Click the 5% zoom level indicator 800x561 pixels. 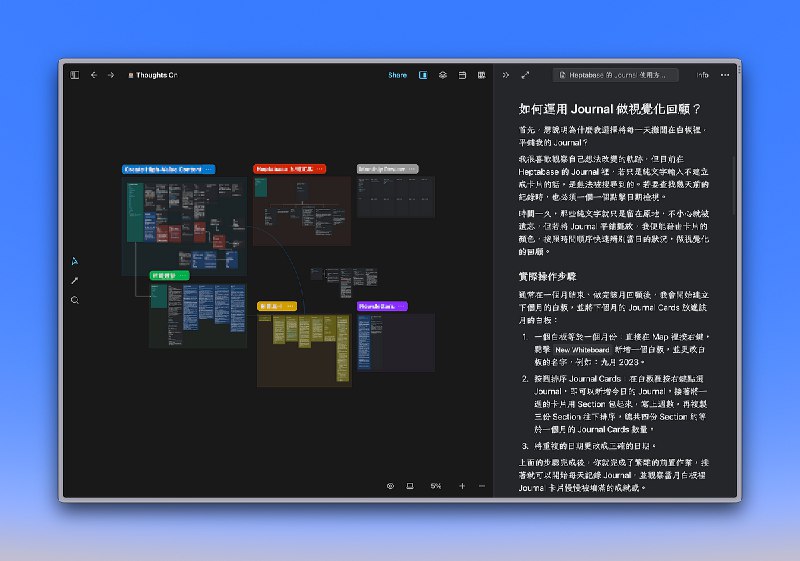tap(436, 486)
